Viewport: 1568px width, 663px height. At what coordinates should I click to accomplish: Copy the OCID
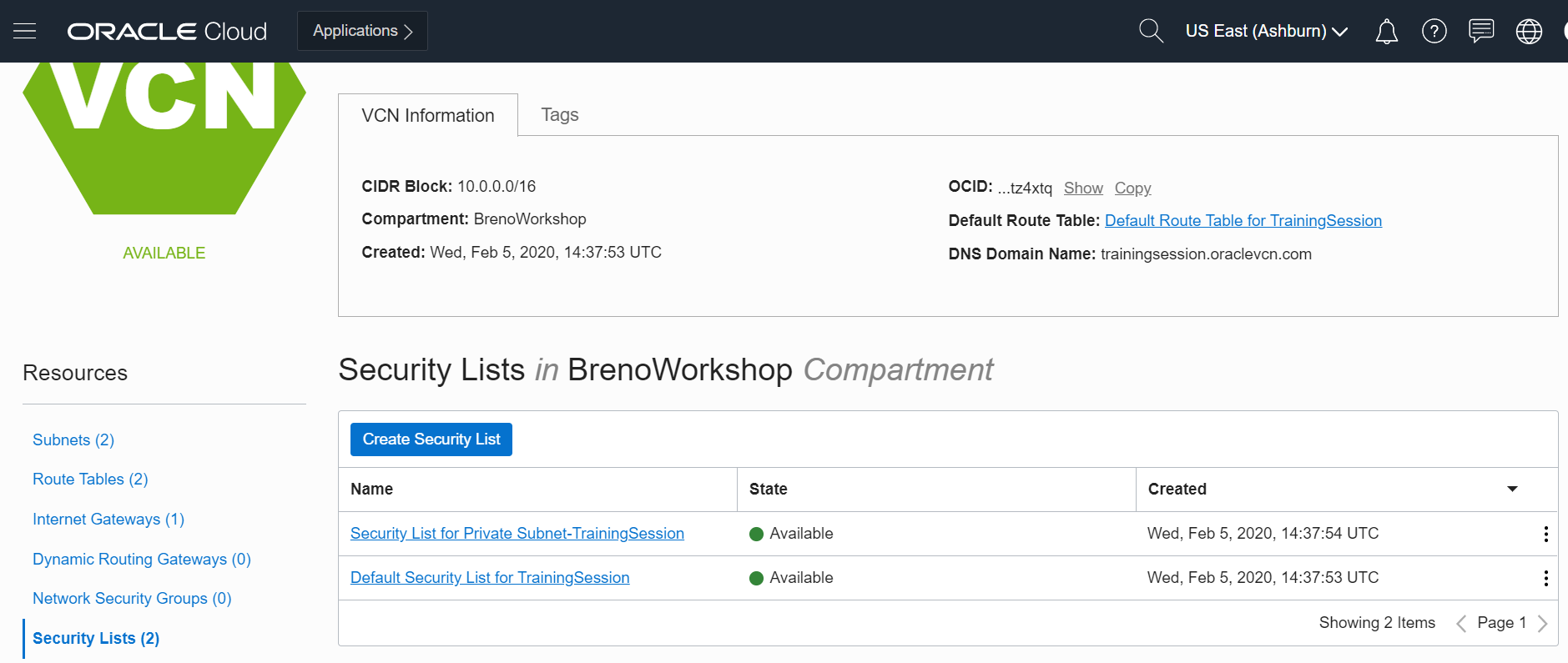[x=1132, y=188]
